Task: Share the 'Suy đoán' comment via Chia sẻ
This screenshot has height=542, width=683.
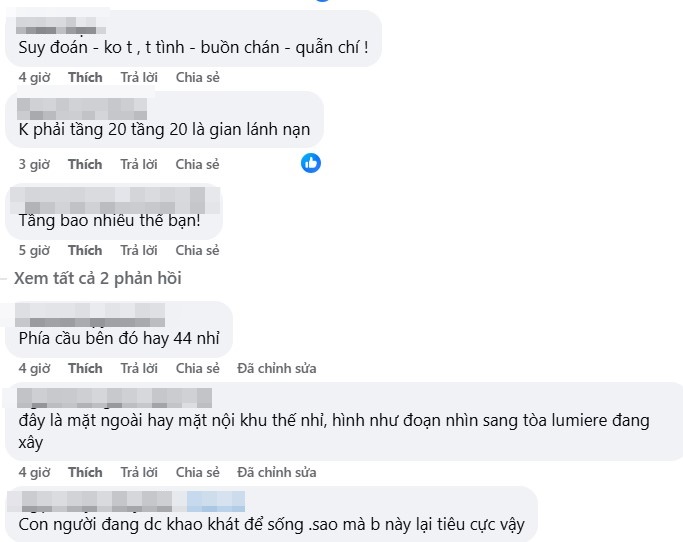Action: click(197, 78)
